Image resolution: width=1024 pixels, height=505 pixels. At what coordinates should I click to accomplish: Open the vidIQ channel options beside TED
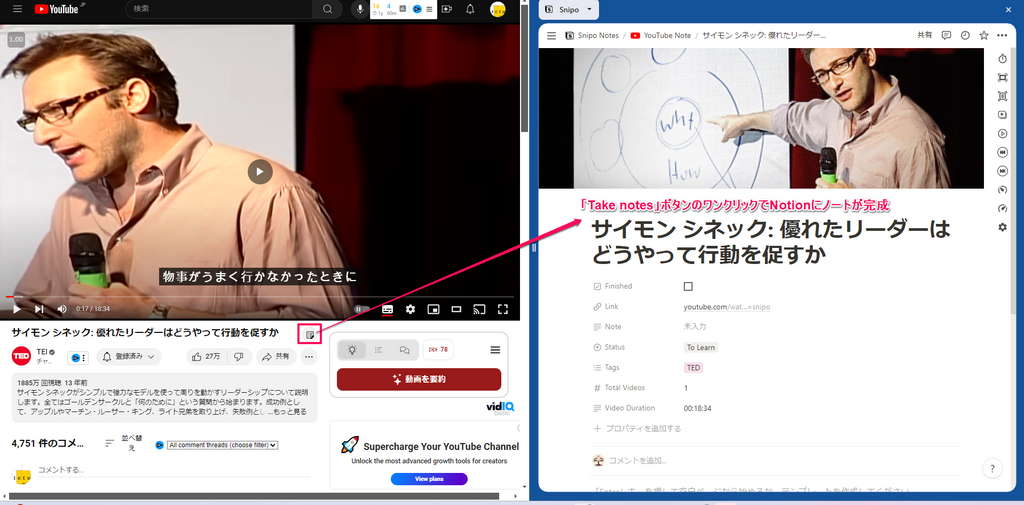coord(78,358)
